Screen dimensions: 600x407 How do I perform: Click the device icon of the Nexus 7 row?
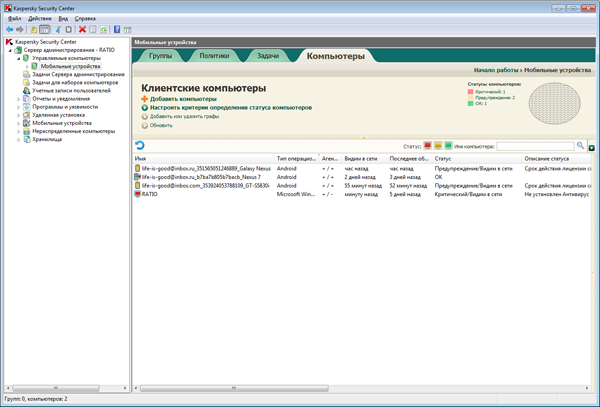(x=138, y=177)
